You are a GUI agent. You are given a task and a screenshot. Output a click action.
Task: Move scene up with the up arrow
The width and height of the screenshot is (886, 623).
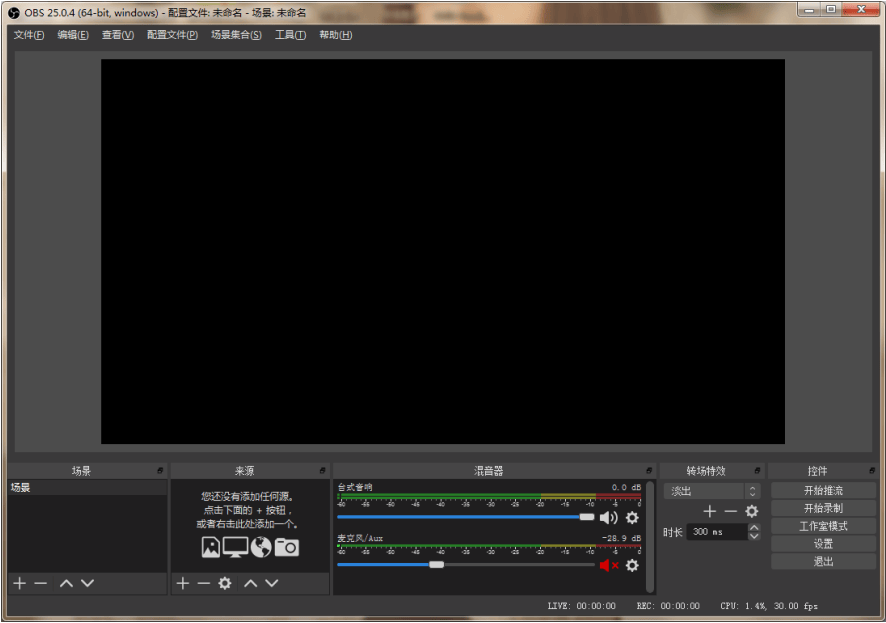pyautogui.click(x=66, y=583)
